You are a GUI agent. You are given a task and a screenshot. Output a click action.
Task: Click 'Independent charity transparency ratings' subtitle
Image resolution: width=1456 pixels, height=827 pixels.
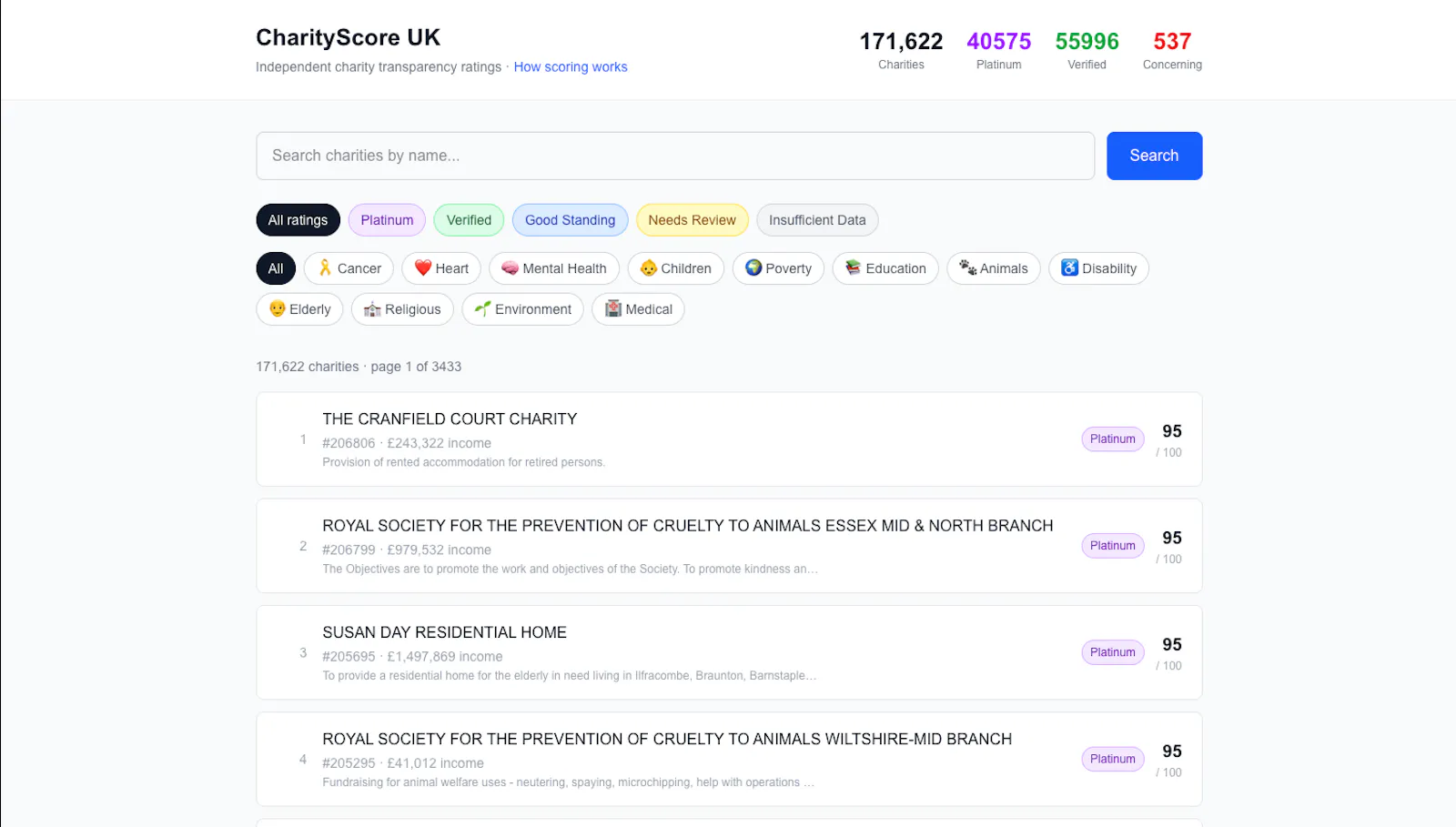coord(379,67)
